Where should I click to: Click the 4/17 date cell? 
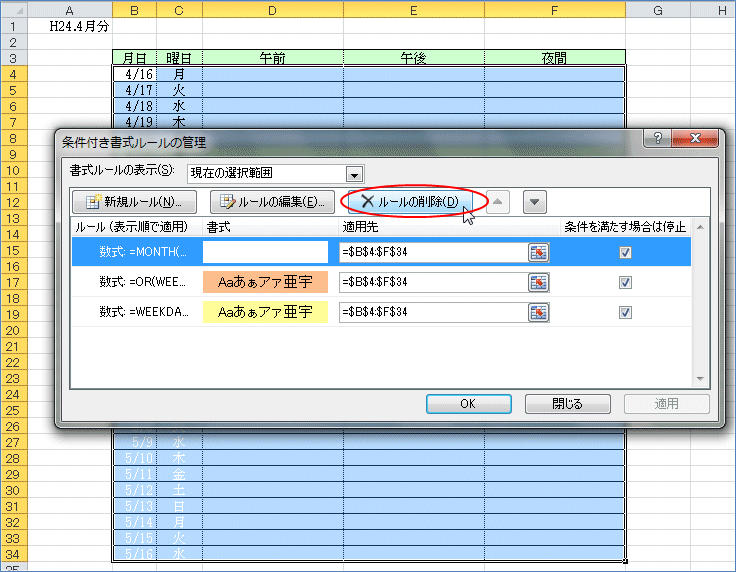134,90
